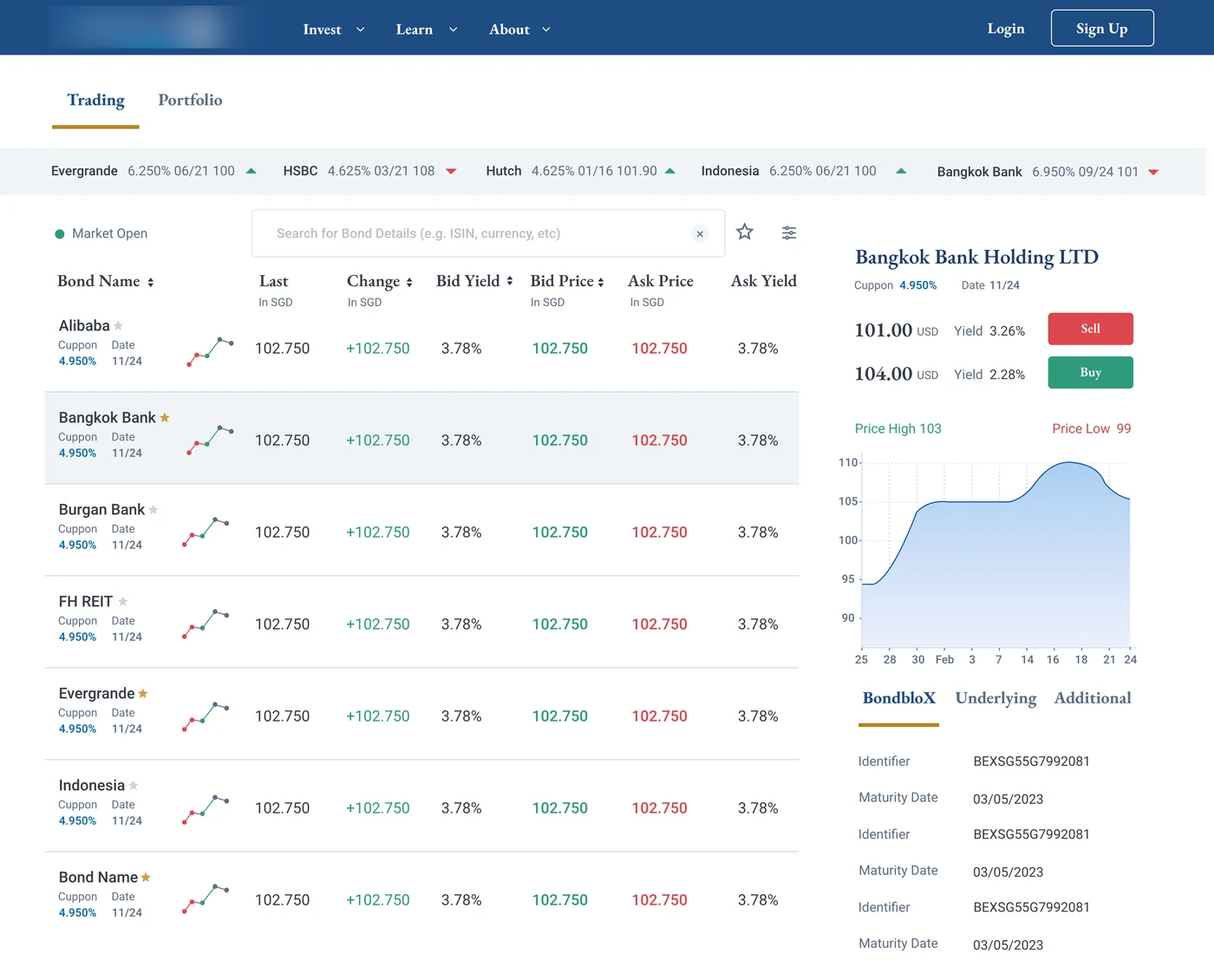
Task: Expand the About menu dropdown
Action: (x=520, y=29)
